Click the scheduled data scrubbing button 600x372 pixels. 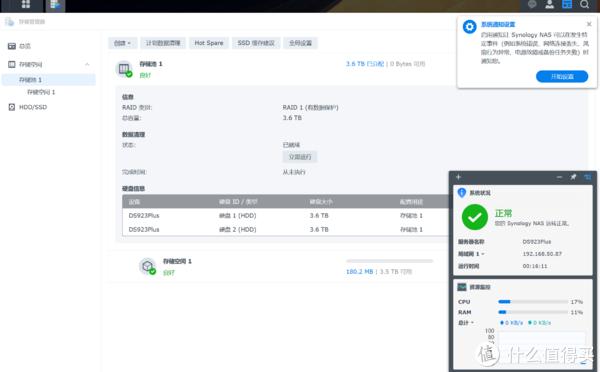[x=163, y=43]
